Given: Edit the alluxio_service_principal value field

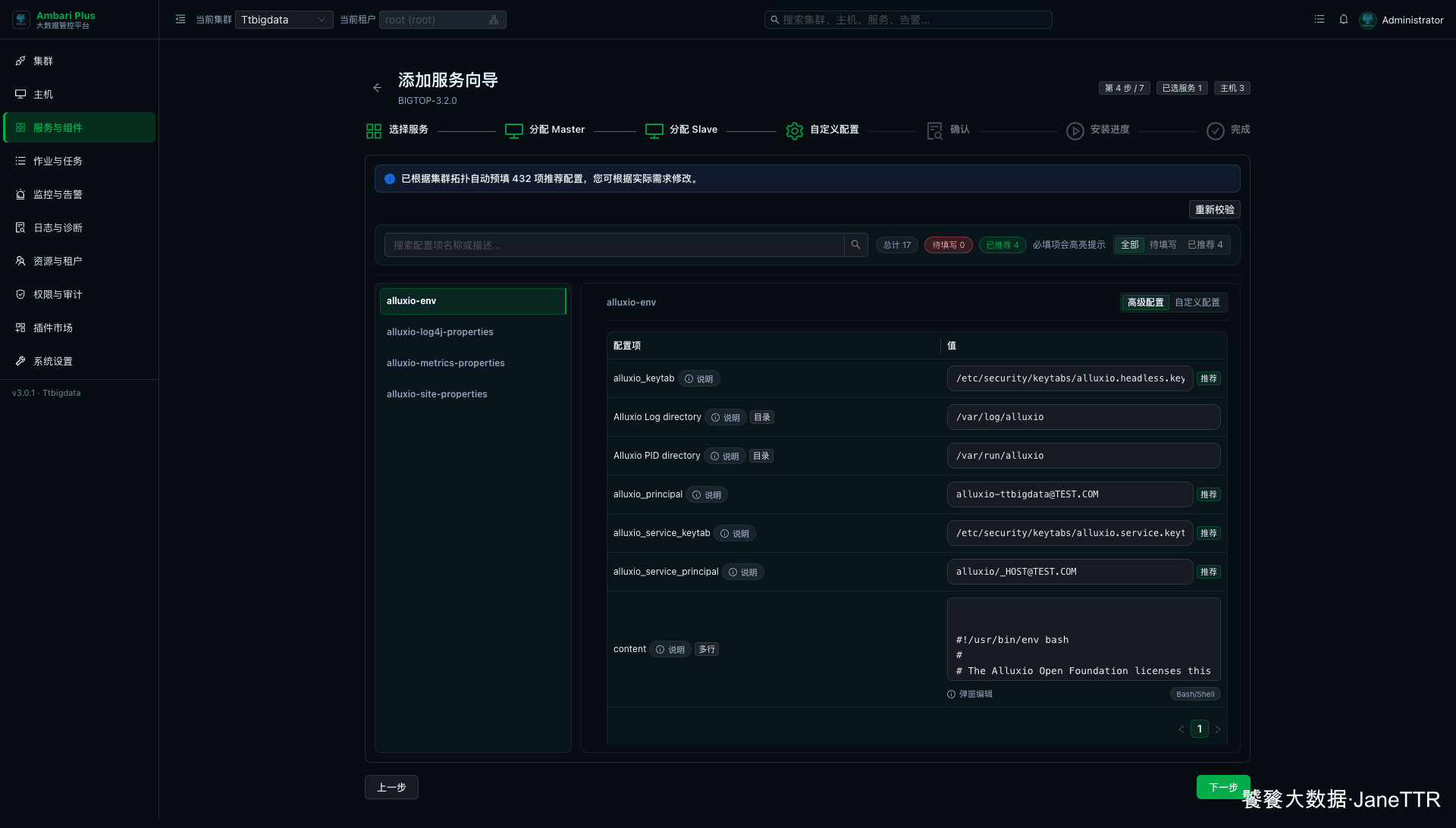Looking at the screenshot, I should [1069, 572].
